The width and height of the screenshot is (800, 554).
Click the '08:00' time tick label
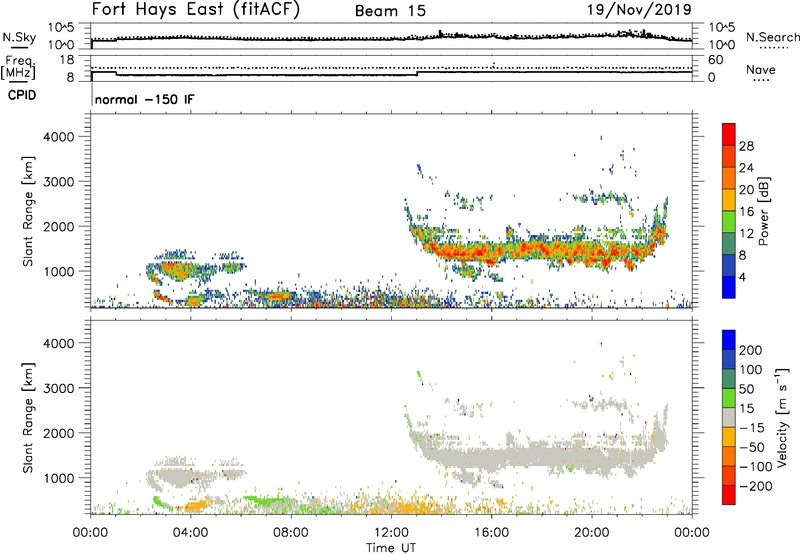coord(291,533)
